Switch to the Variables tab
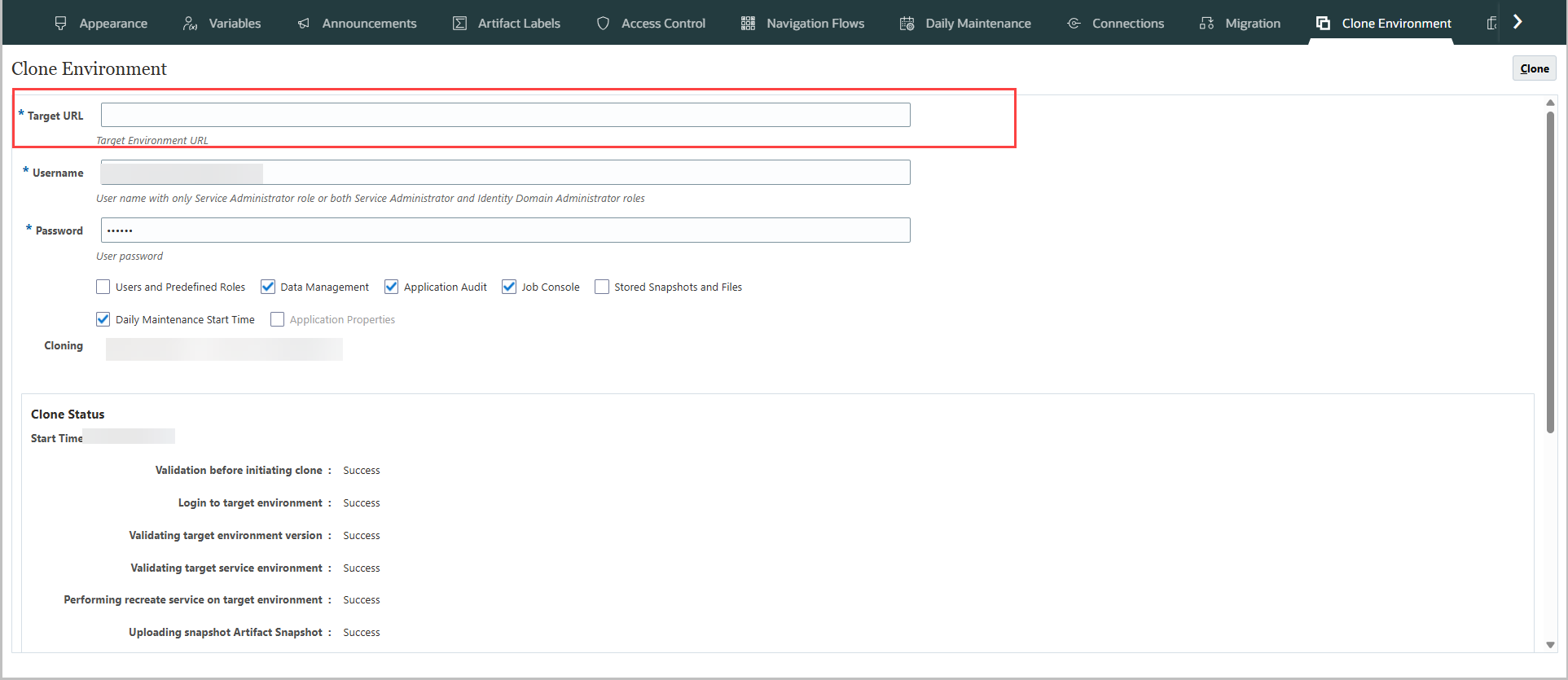The height and width of the screenshot is (680, 1568). (x=222, y=24)
